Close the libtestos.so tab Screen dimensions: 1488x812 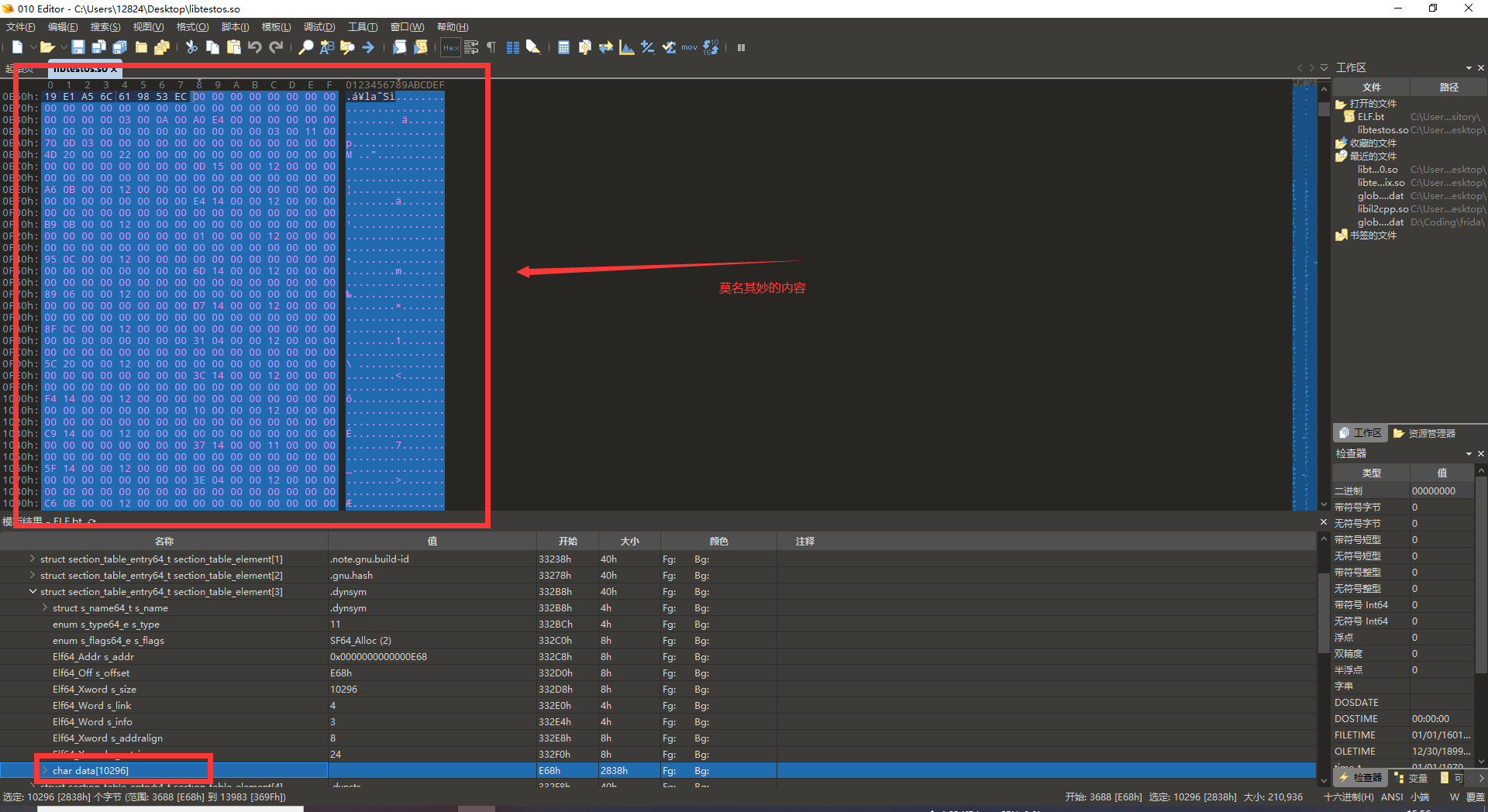tap(114, 69)
